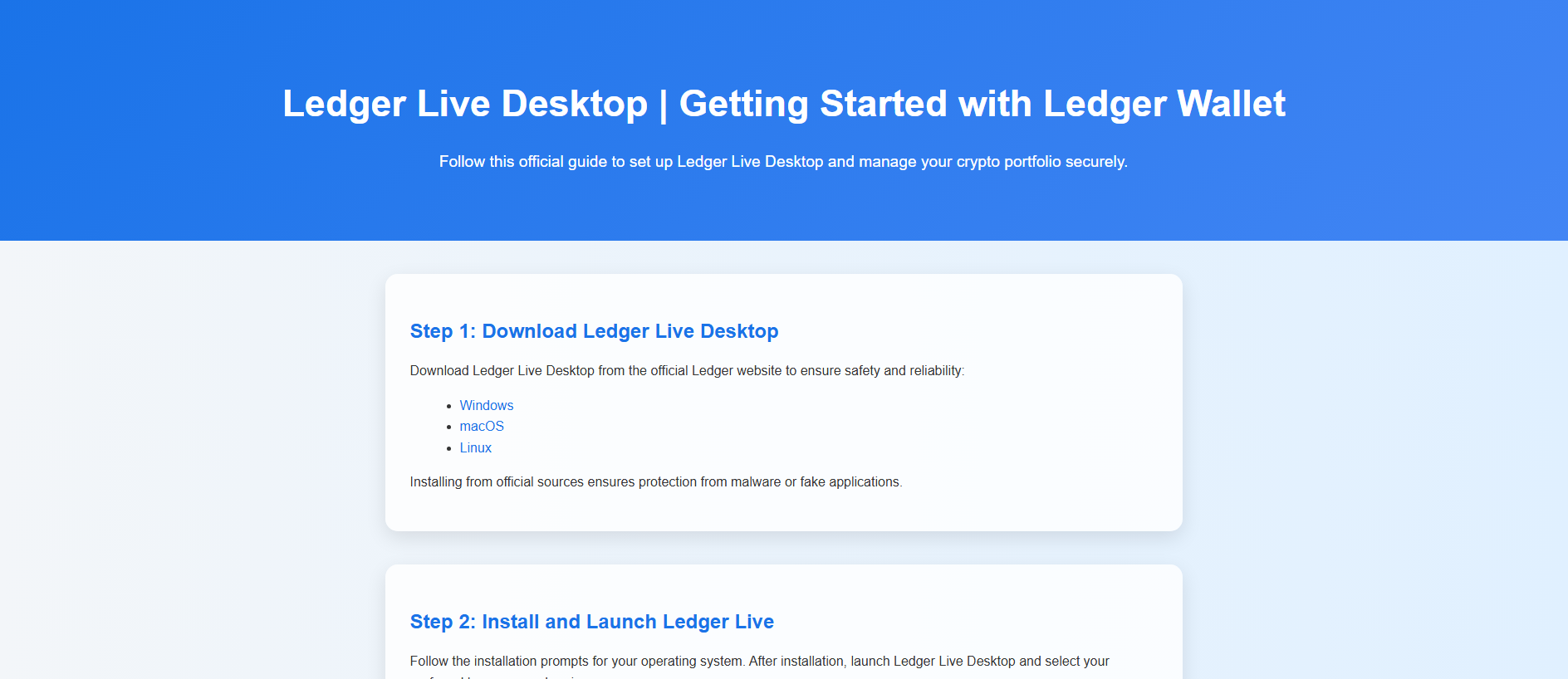Click subtitle 'Follow this official guide to set up Ledger Live Desktop'
Screen dimensions: 1568x679
(x=631, y=162)
